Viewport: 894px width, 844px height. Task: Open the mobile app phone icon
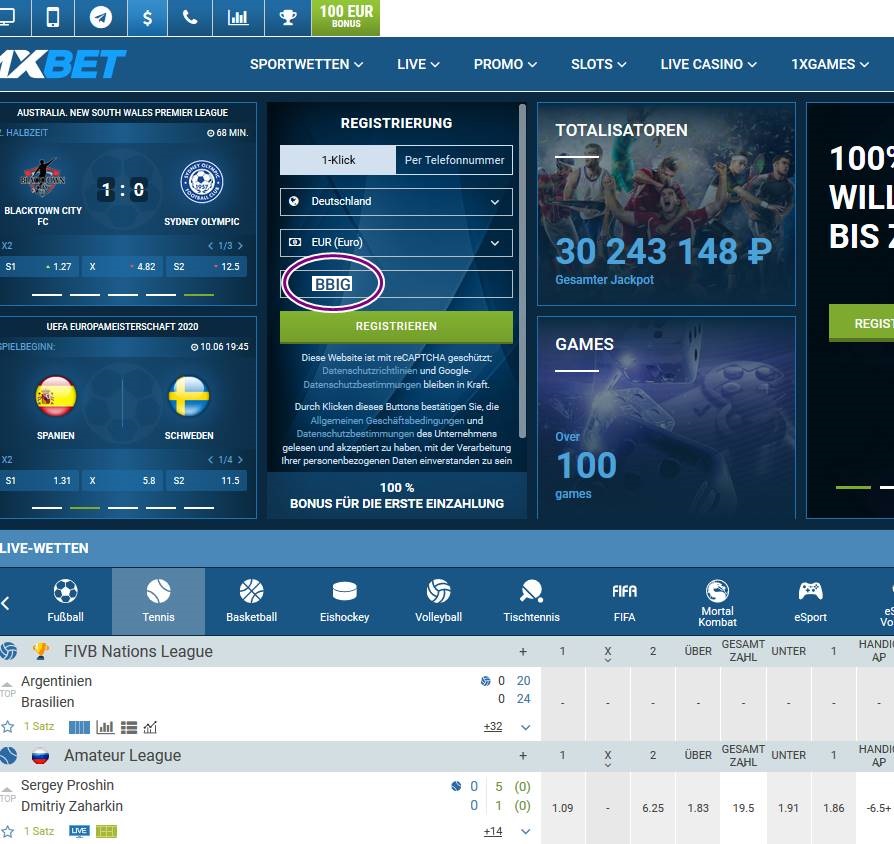52,18
